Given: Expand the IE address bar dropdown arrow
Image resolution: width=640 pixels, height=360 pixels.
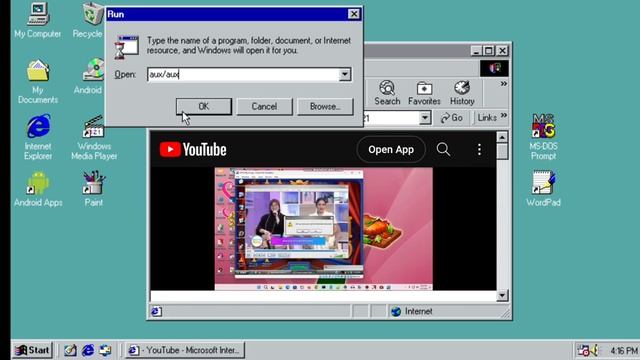Looking at the screenshot, I should click(425, 118).
